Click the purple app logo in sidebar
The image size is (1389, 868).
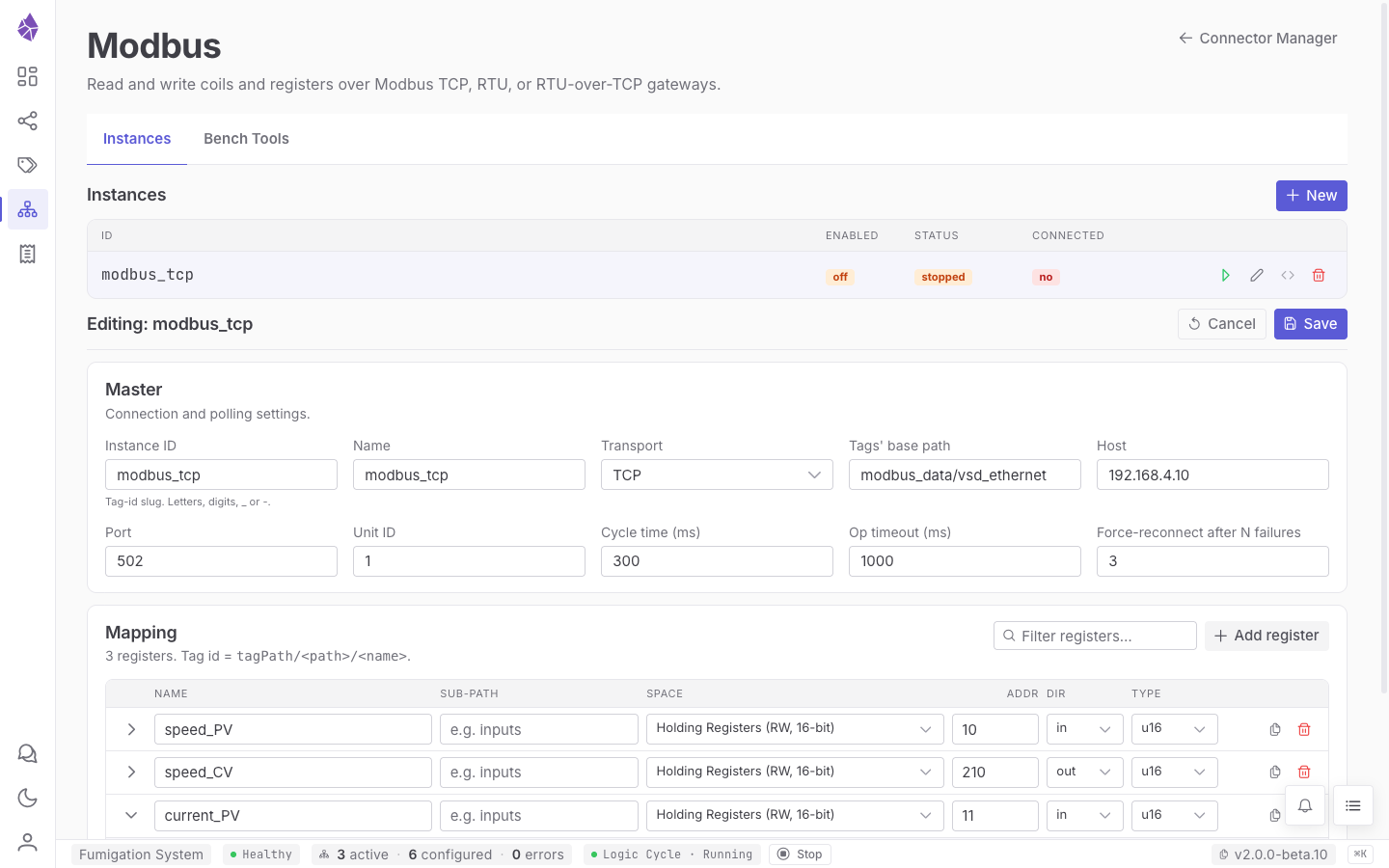tap(28, 27)
